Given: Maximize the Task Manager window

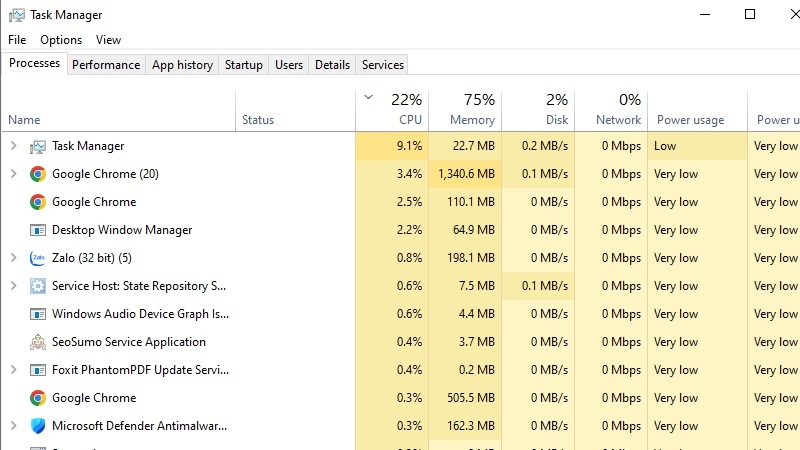Looking at the screenshot, I should pyautogui.click(x=750, y=14).
